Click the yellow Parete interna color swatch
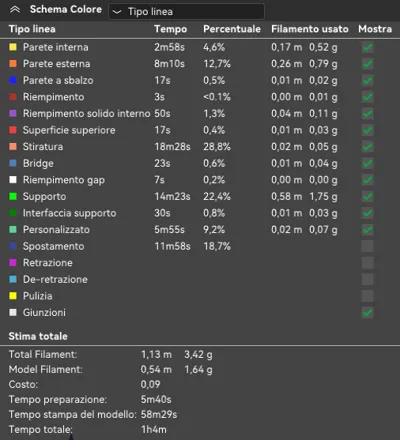 pyautogui.click(x=13, y=47)
